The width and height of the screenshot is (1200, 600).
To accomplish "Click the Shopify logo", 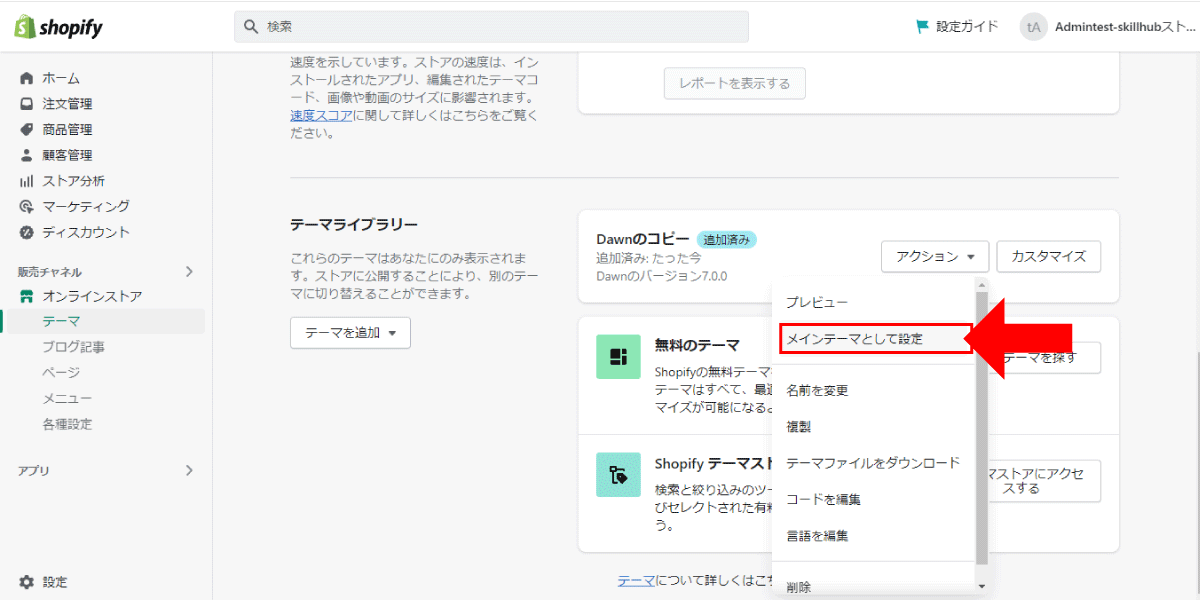I will (58, 27).
